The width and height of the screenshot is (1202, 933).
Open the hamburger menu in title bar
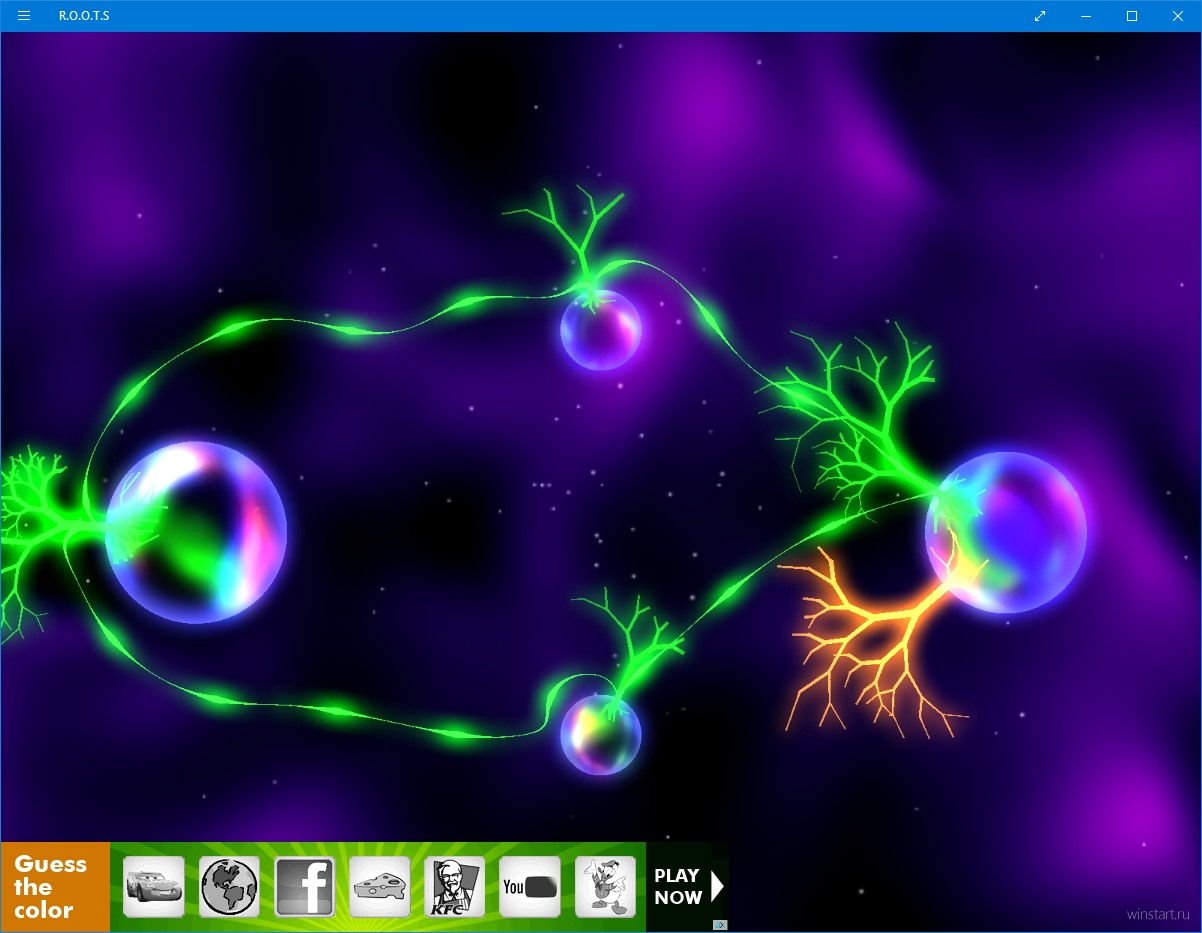(24, 16)
